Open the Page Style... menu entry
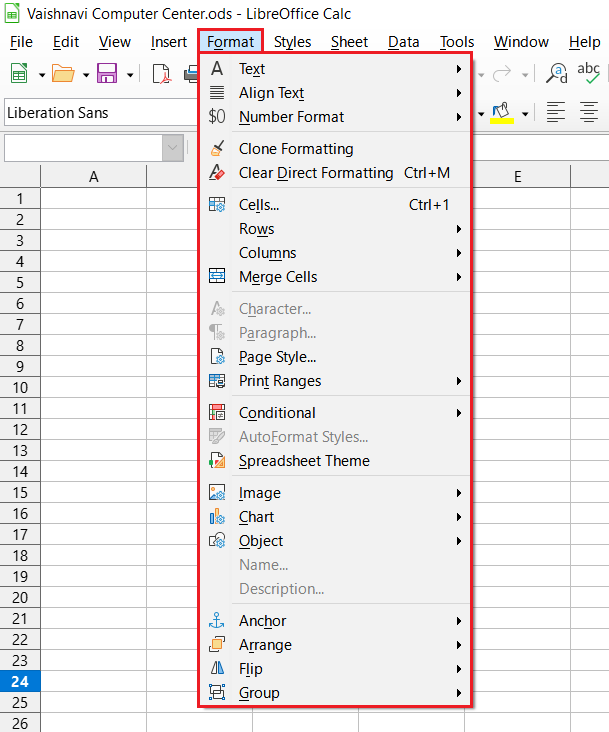The height and width of the screenshot is (732, 609). [336, 357]
